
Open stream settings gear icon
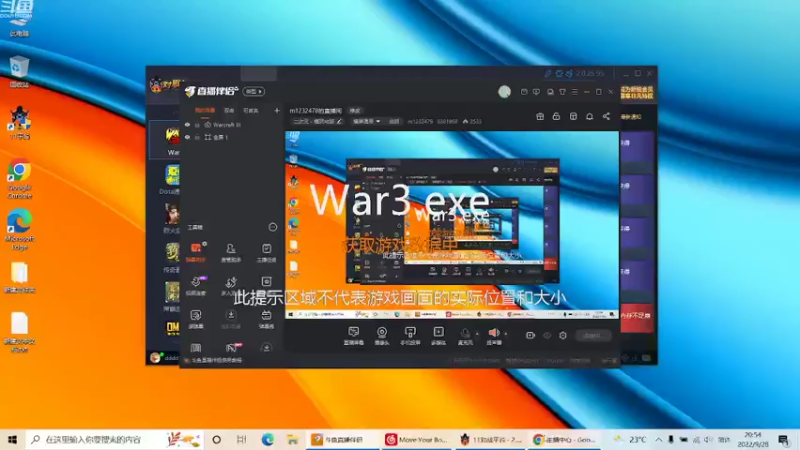pyautogui.click(x=563, y=335)
